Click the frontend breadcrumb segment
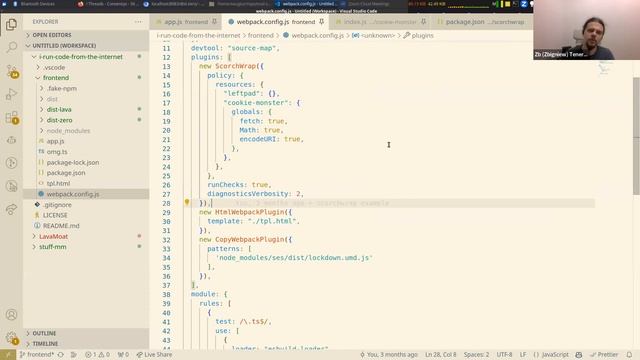Image resolution: width=640 pixels, height=360 pixels. point(260,36)
